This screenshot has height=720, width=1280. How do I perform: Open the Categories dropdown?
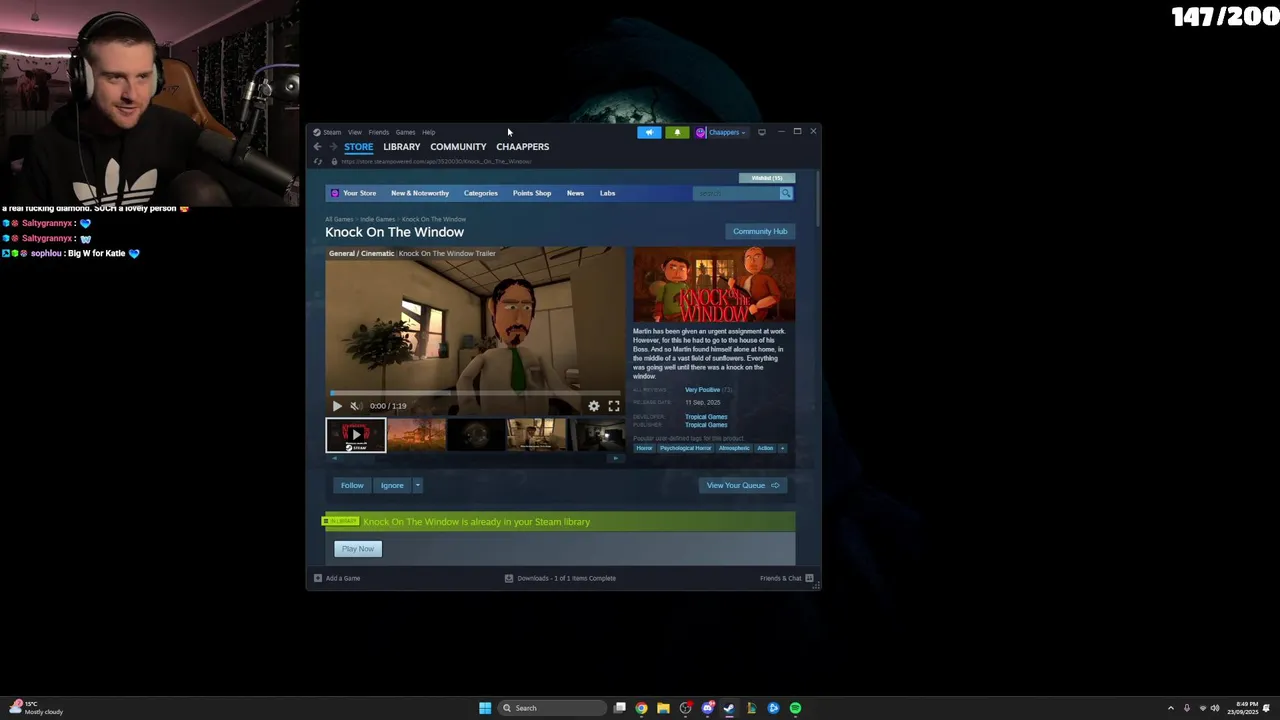click(480, 193)
